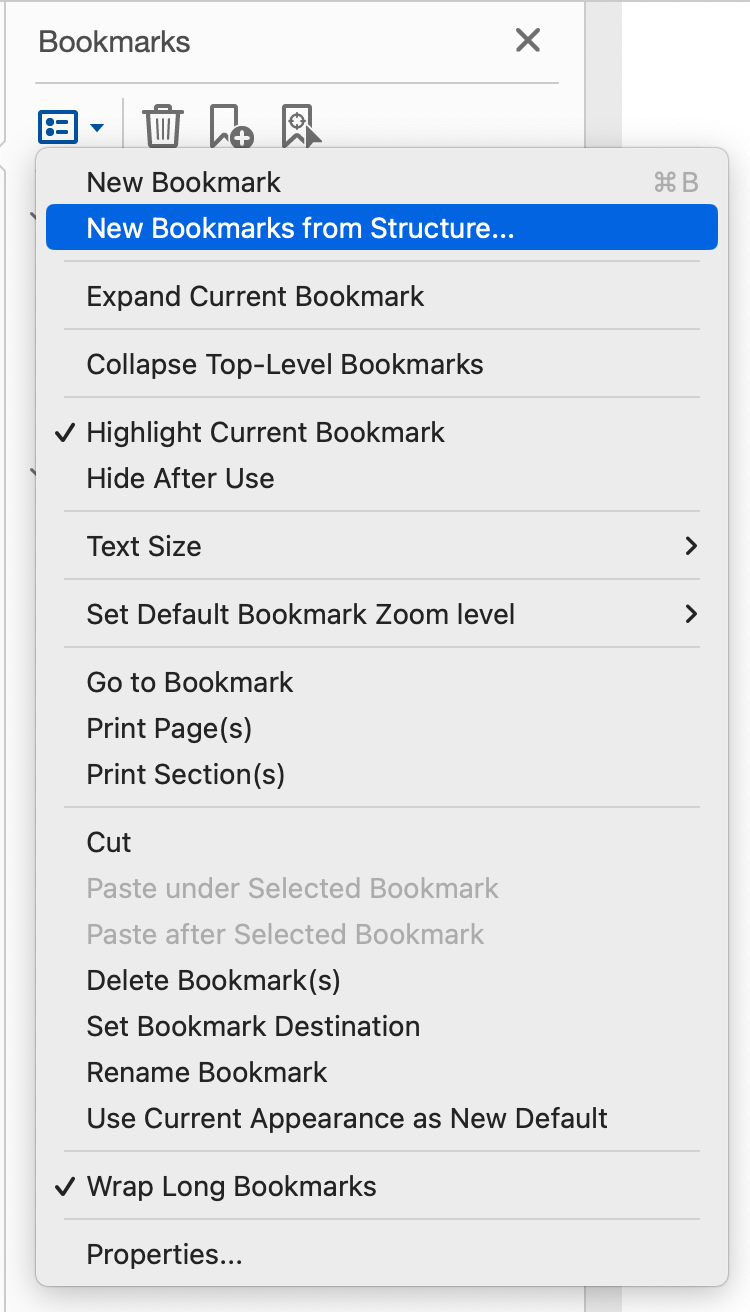Open Properties from the menu

click(x=165, y=1254)
